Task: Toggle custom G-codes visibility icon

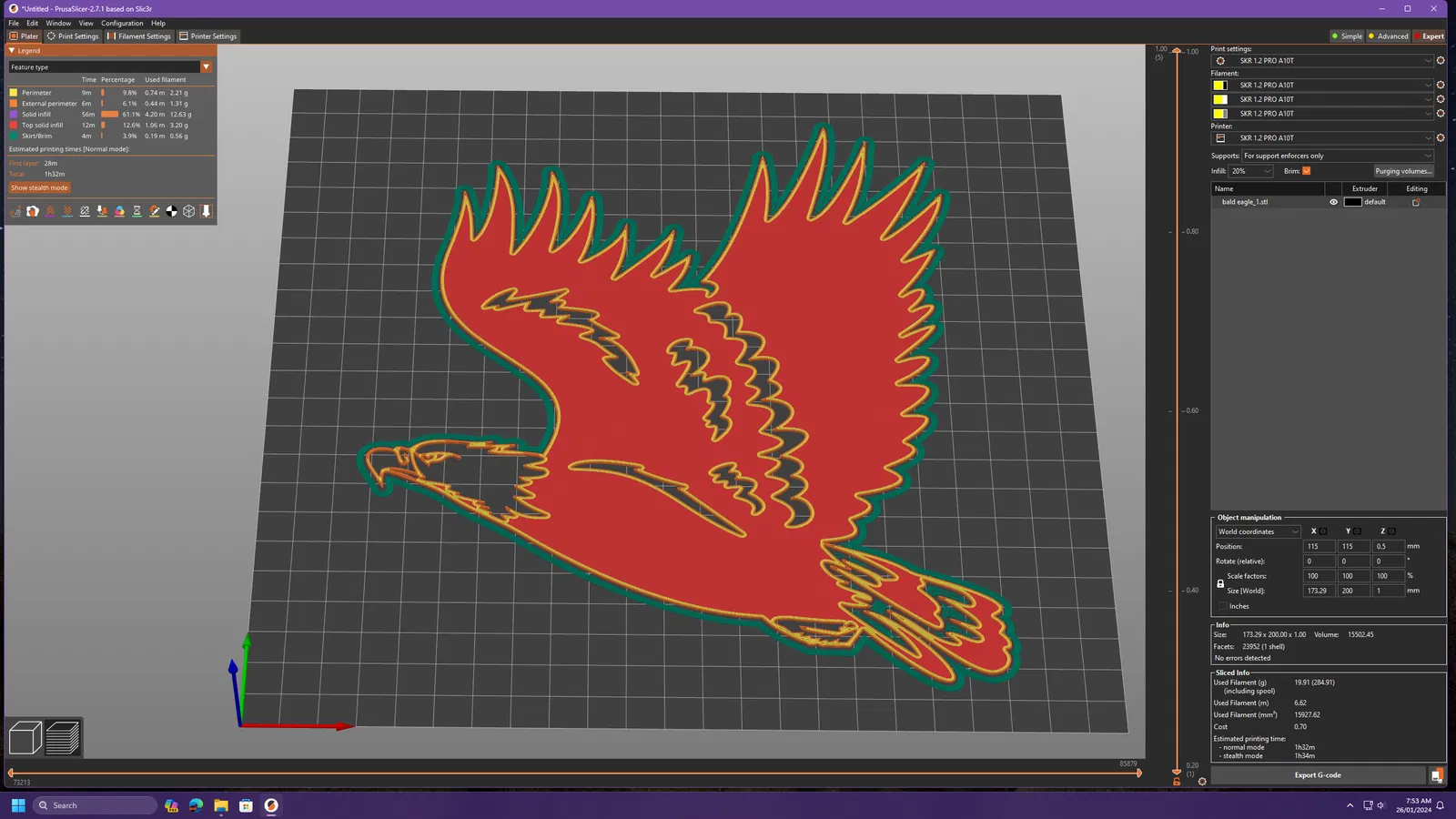Action: tap(155, 211)
